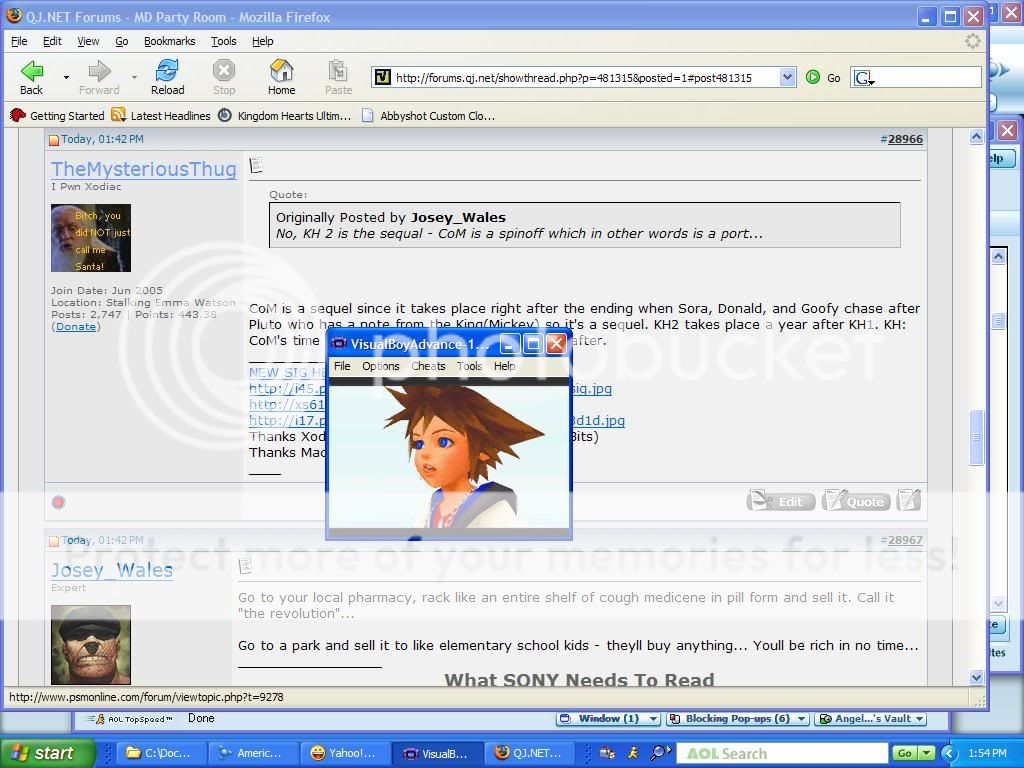Open Yahoo Messenger from the taskbar
Viewport: 1024px width, 768px height.
pos(341,753)
